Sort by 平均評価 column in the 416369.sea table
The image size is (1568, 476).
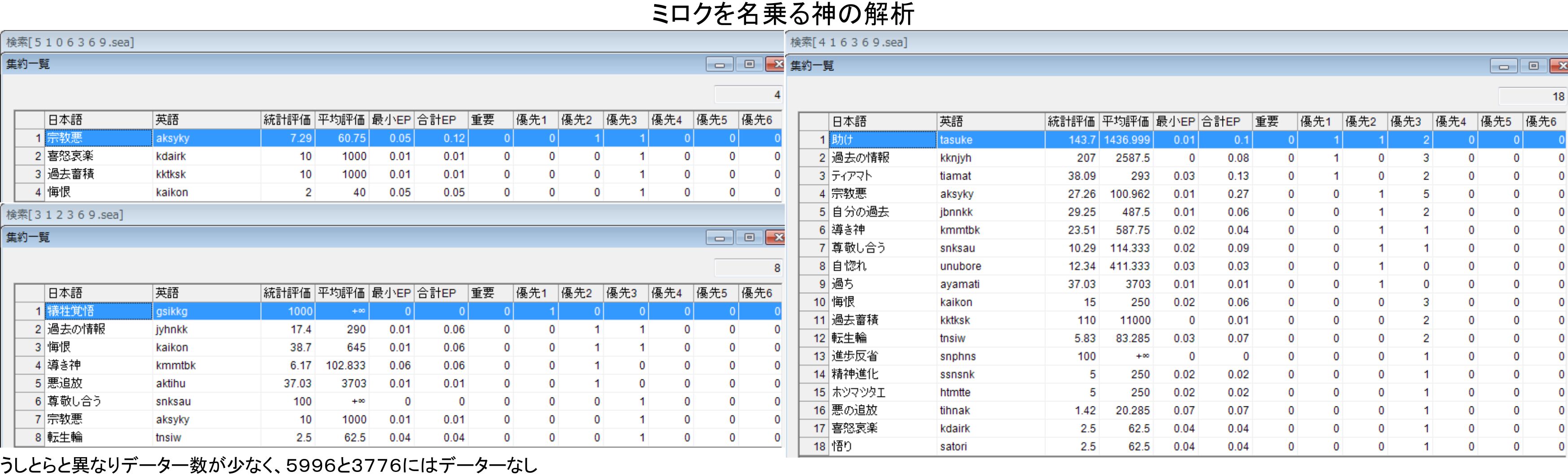click(x=1126, y=121)
